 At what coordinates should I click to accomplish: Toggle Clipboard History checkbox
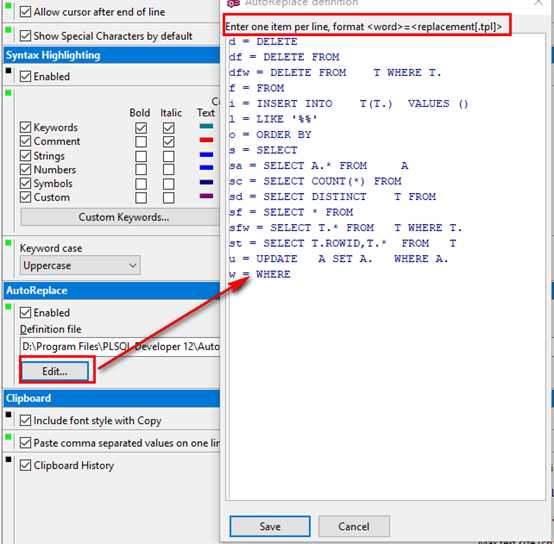(x=25, y=465)
